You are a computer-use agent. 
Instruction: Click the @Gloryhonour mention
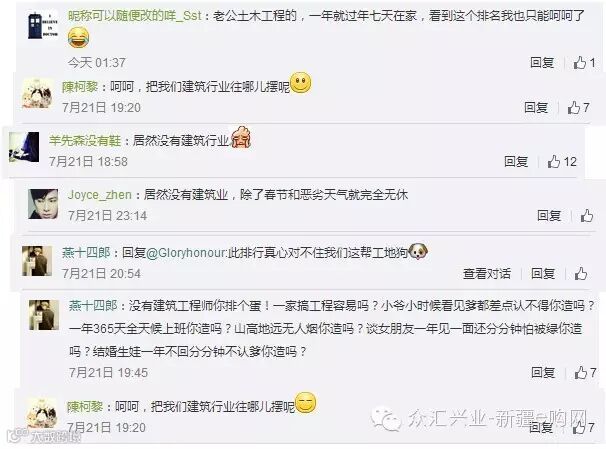[x=187, y=253]
